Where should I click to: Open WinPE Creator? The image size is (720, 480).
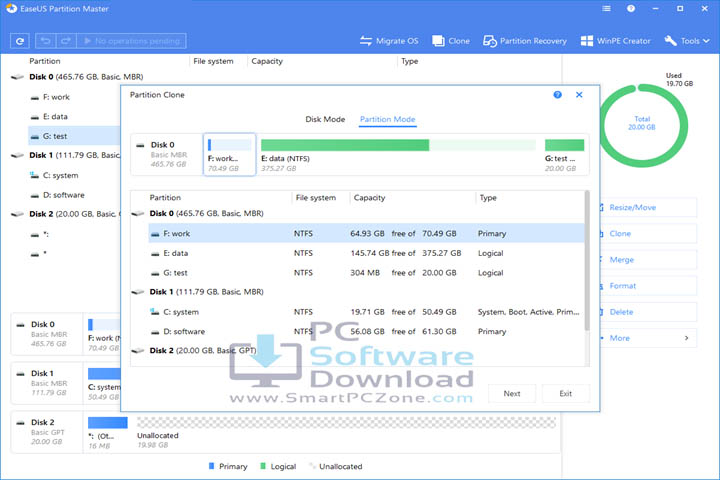click(x=615, y=41)
